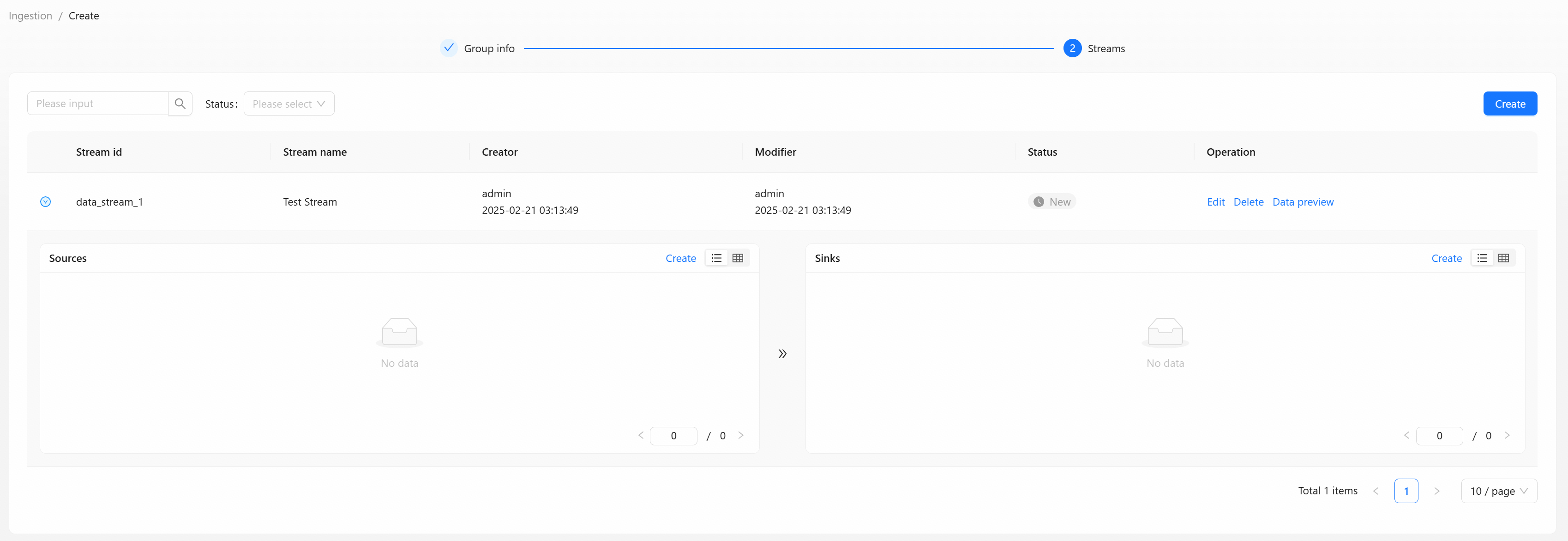The height and width of the screenshot is (541, 1568).
Task: Click the Group info checkmark step icon
Action: (x=449, y=48)
